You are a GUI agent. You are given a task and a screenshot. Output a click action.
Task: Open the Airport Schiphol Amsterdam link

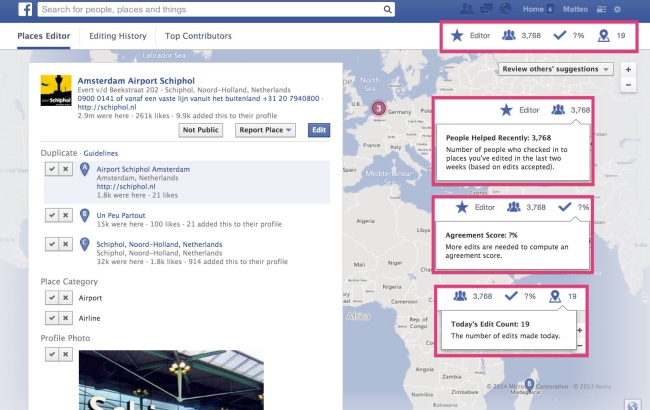tap(143, 169)
